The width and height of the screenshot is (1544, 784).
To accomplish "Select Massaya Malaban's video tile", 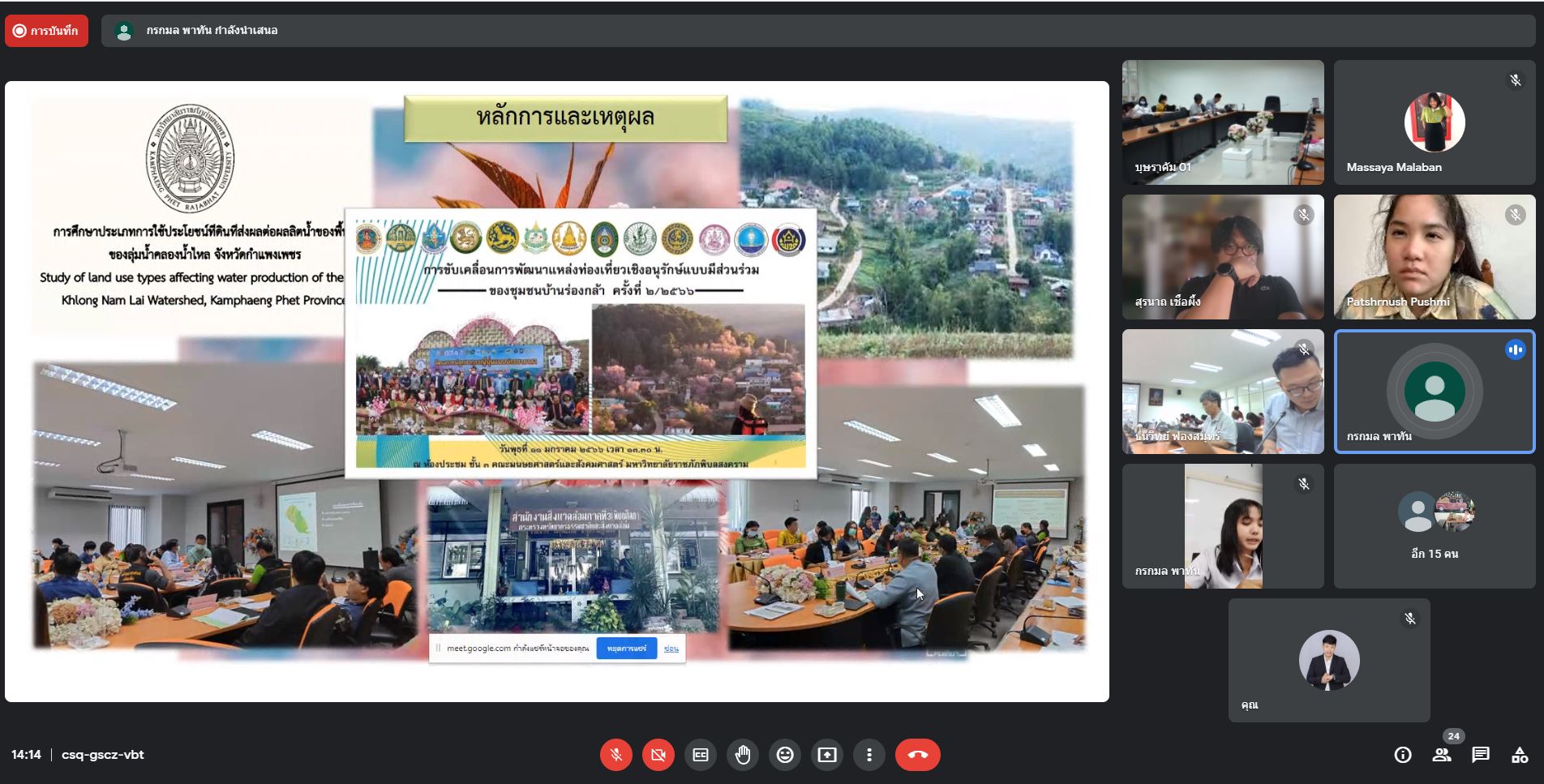I will [1435, 122].
